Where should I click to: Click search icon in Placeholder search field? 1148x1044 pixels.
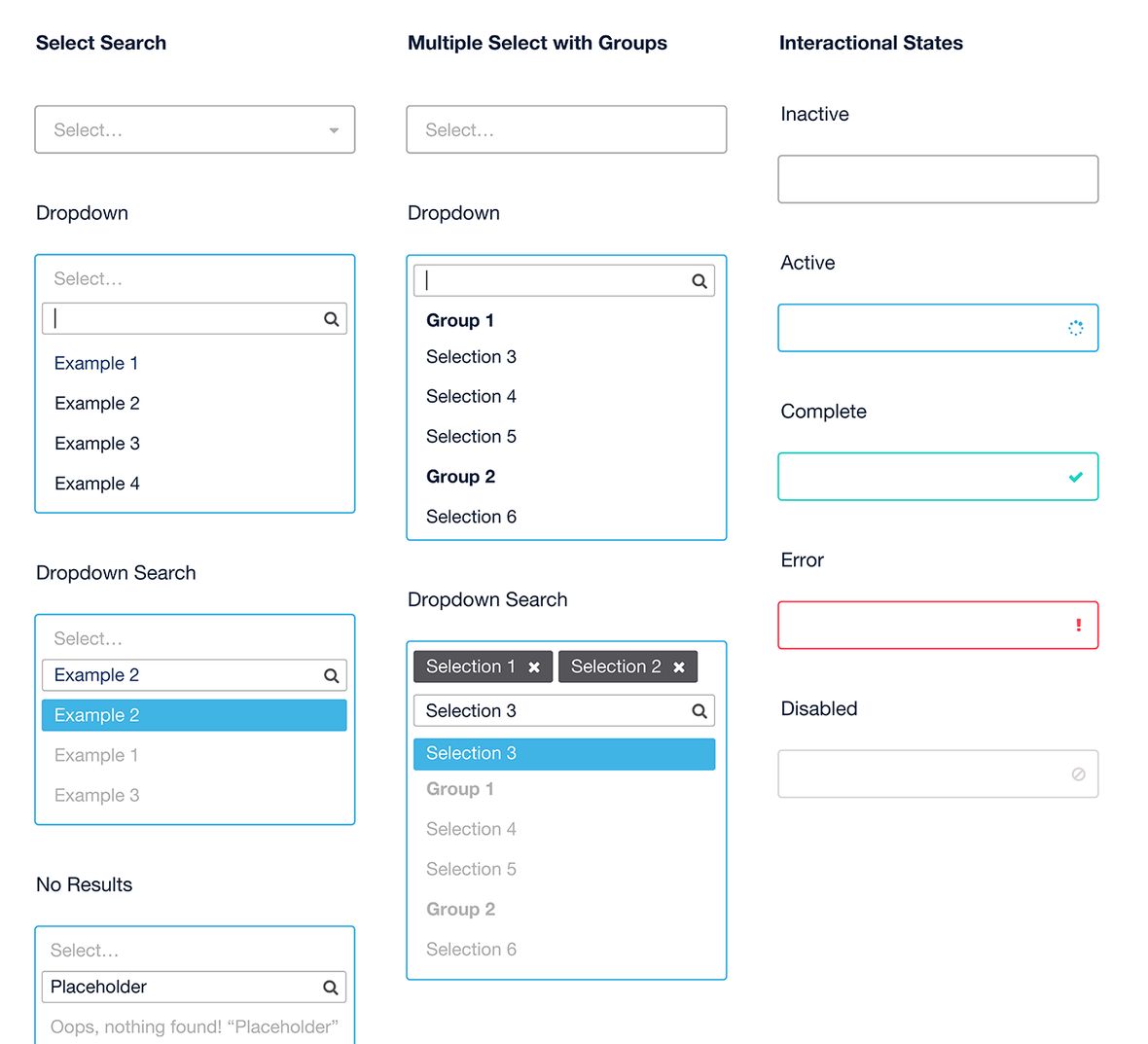[x=331, y=988]
